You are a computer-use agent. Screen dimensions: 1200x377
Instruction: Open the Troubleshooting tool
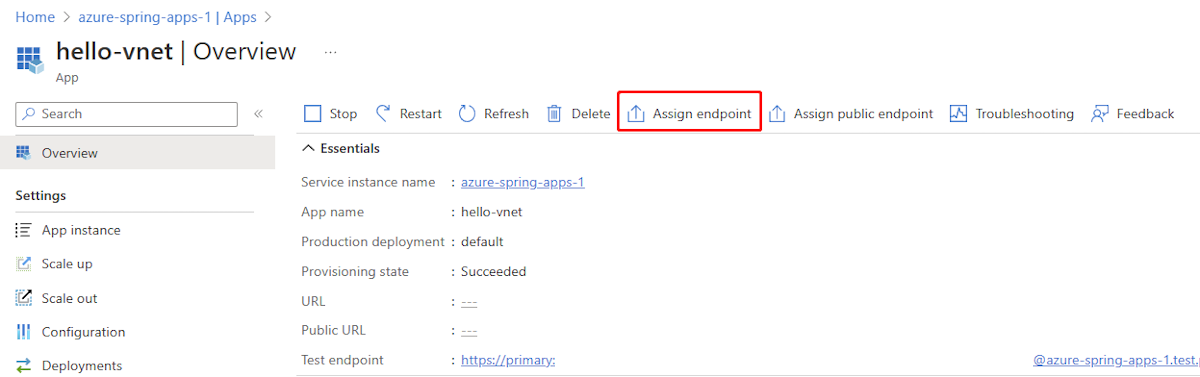1012,114
